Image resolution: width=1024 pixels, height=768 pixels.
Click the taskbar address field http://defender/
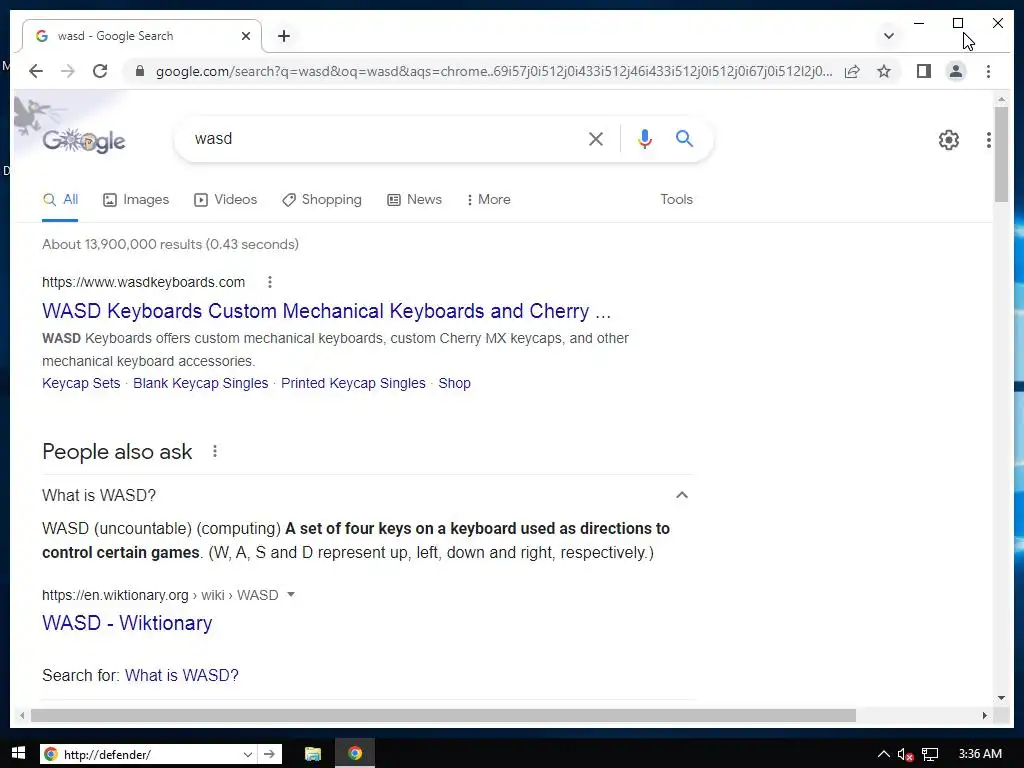(150, 754)
